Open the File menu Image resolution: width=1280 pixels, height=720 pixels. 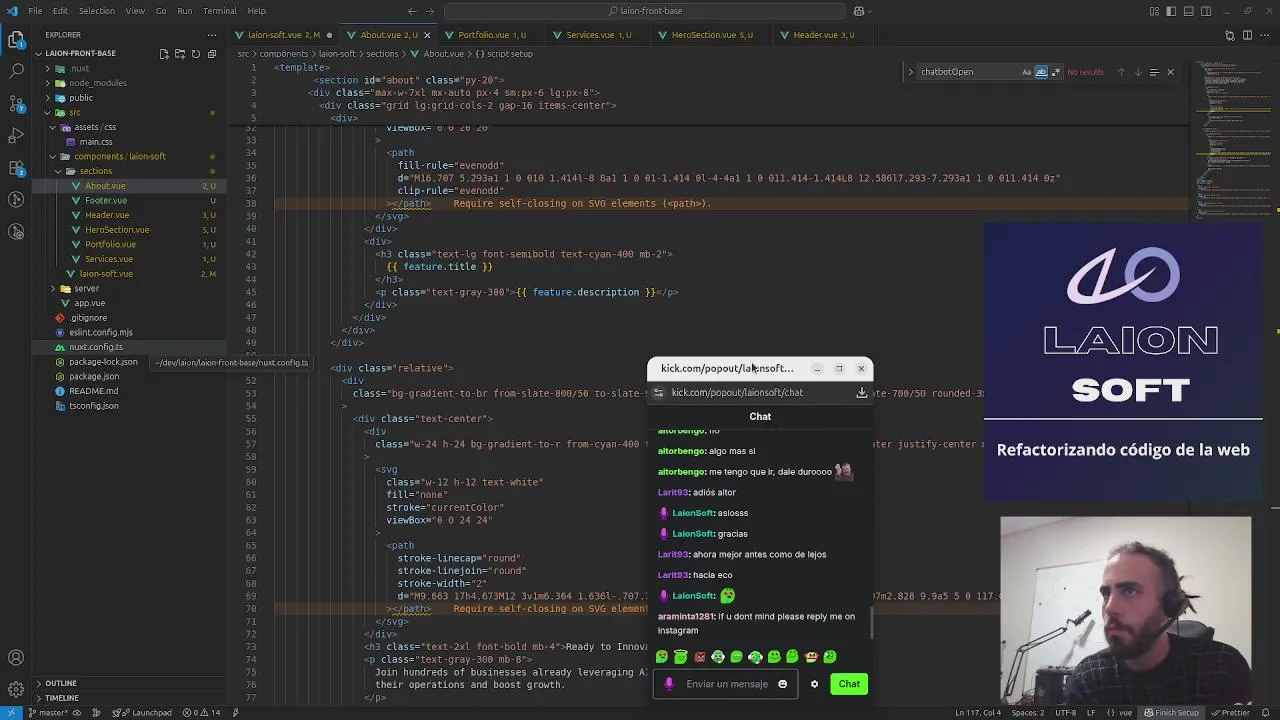35,11
